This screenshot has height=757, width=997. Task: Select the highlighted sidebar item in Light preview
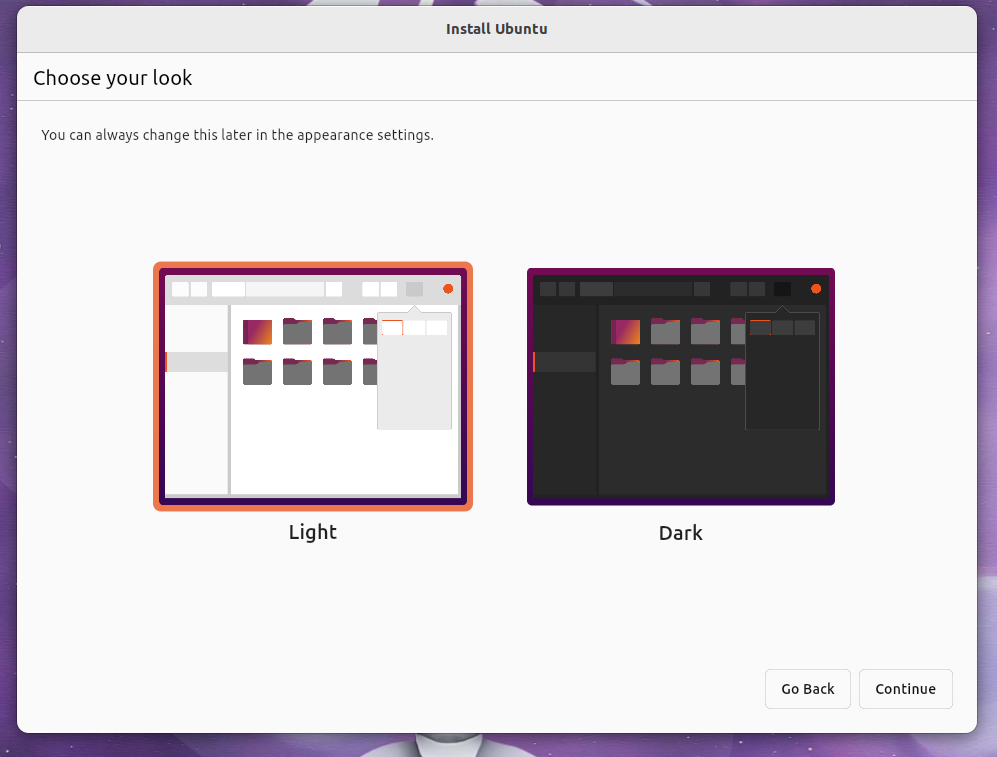[x=196, y=362]
